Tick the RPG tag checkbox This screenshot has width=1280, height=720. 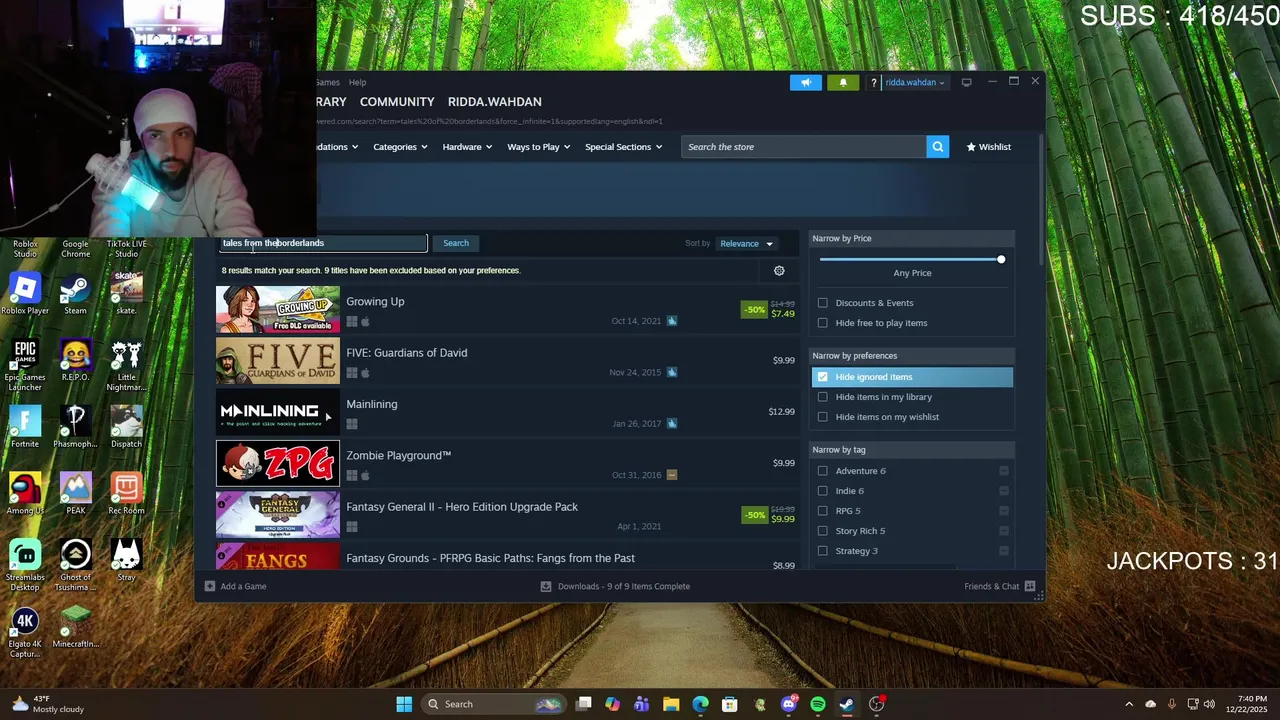[823, 511]
